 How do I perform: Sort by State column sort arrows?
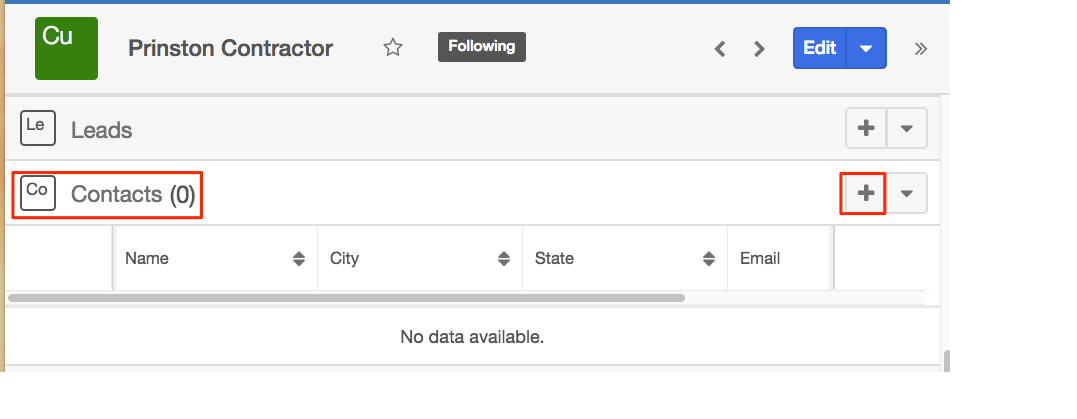(709, 259)
